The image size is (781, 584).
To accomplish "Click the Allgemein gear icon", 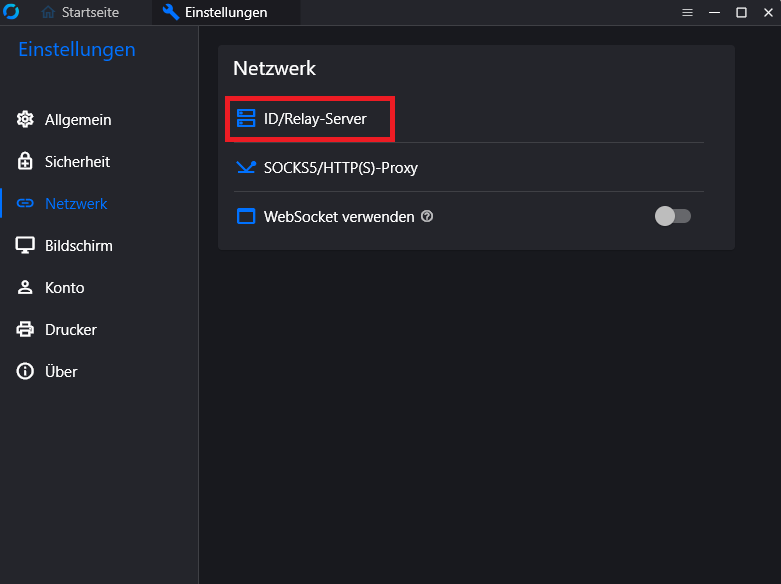I will click(25, 120).
